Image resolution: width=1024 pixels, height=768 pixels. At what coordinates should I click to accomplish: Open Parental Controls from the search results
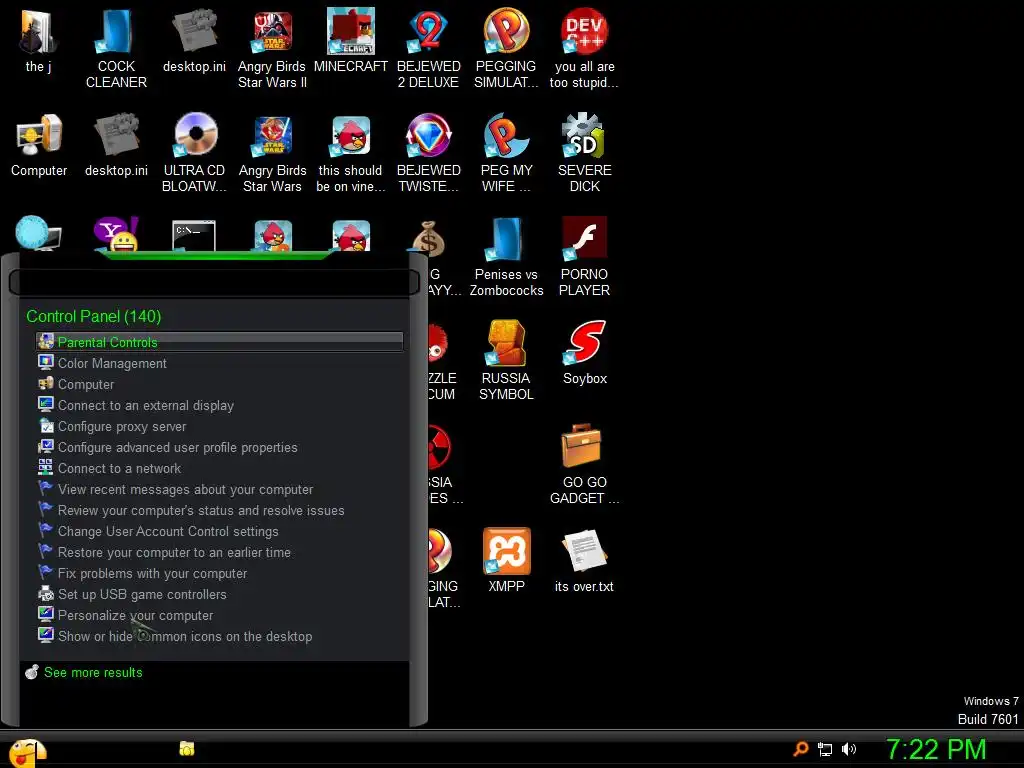219,342
